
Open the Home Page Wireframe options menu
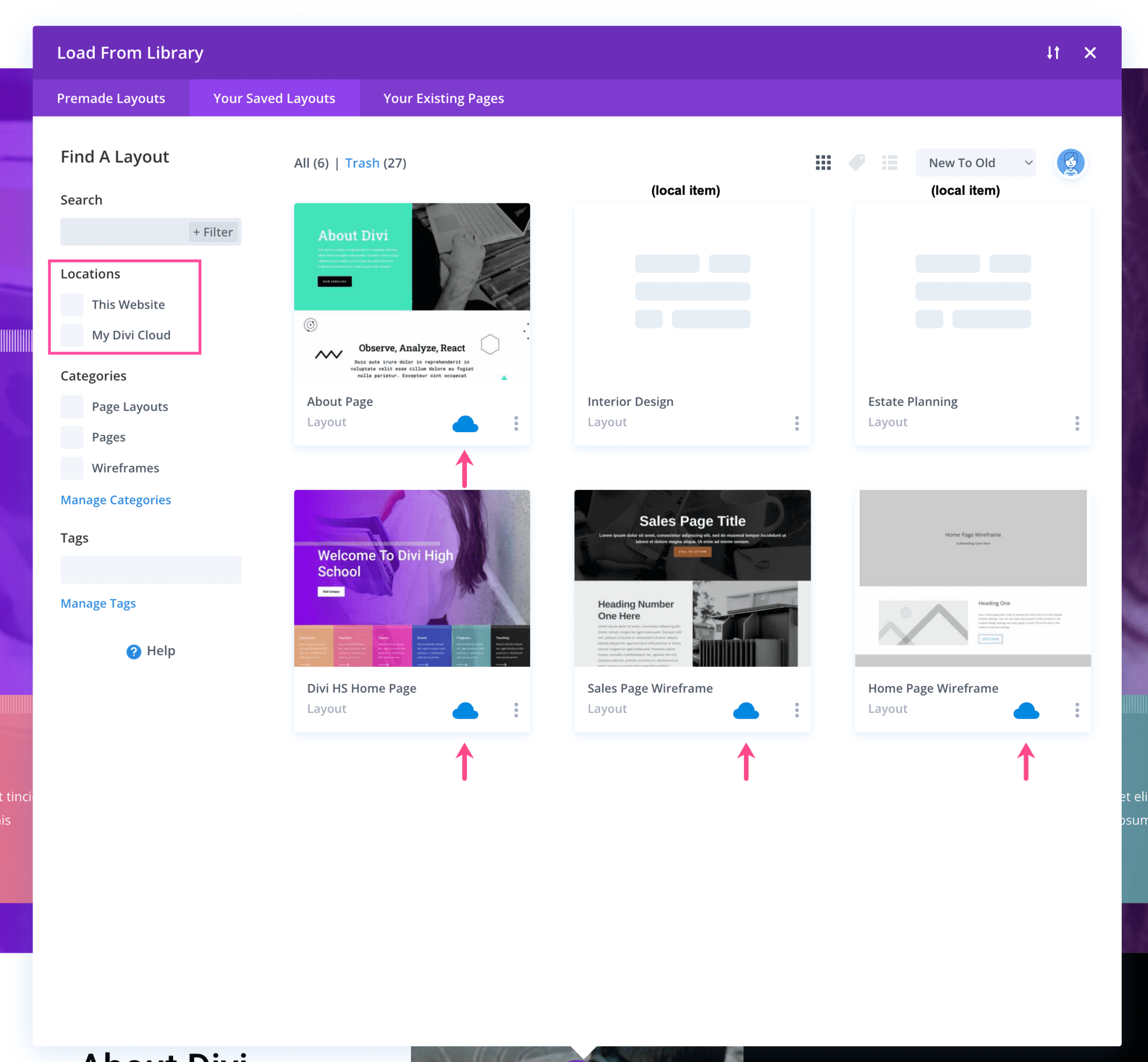pos(1077,711)
